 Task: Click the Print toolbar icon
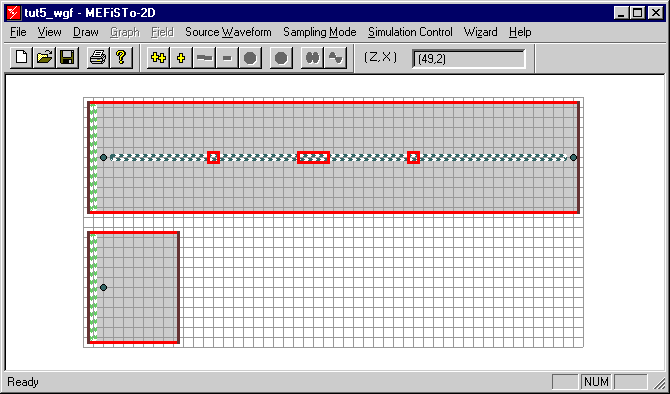coord(98,57)
